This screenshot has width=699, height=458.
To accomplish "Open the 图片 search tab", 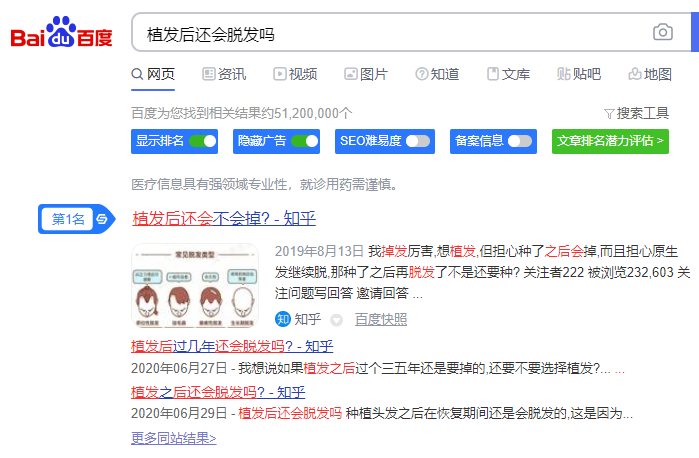I will click(x=366, y=74).
